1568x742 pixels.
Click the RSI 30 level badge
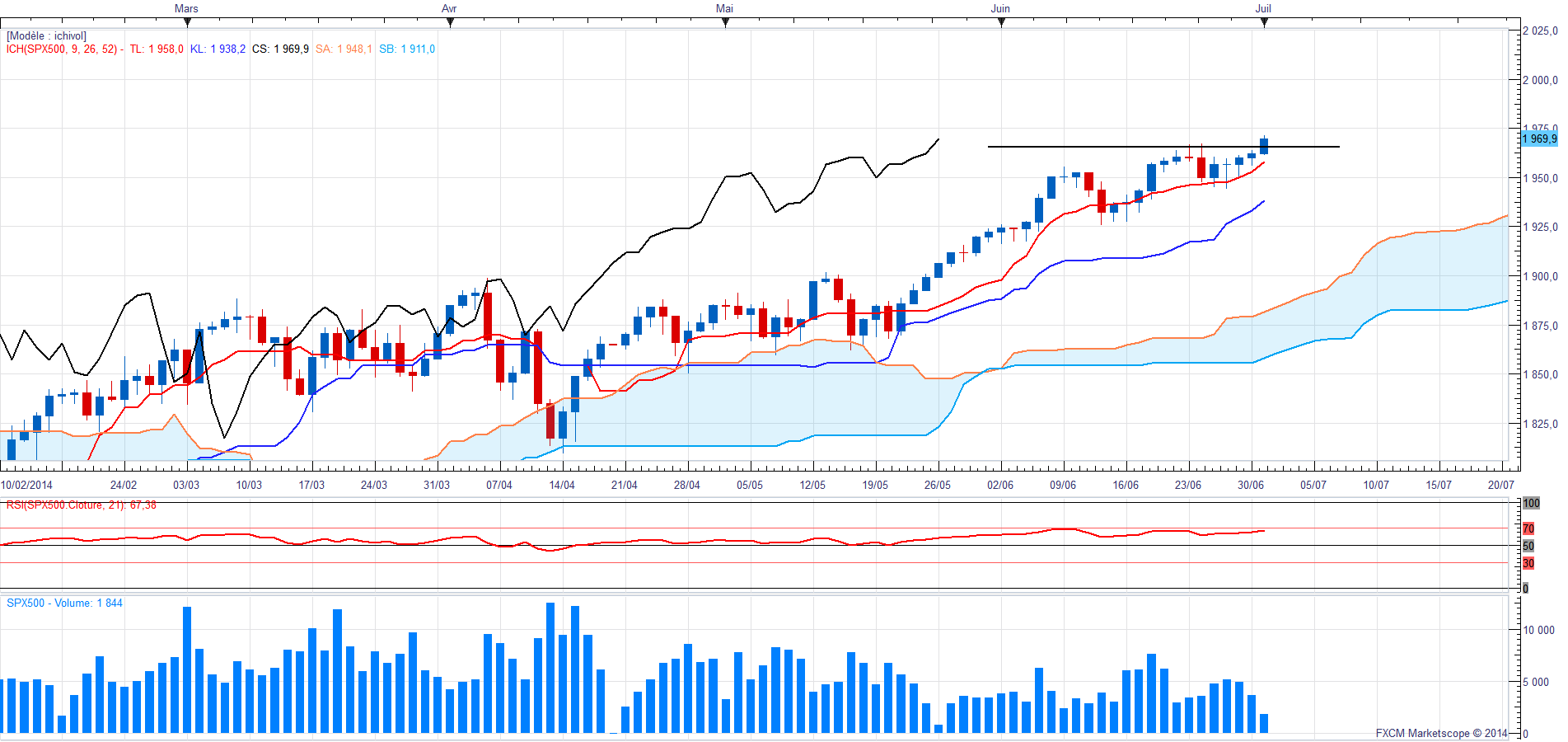point(1528,563)
